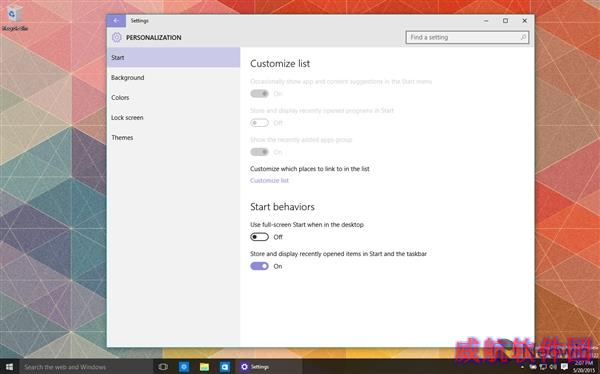Minimize the Settings window
The width and height of the screenshot is (600, 374).
486,21
